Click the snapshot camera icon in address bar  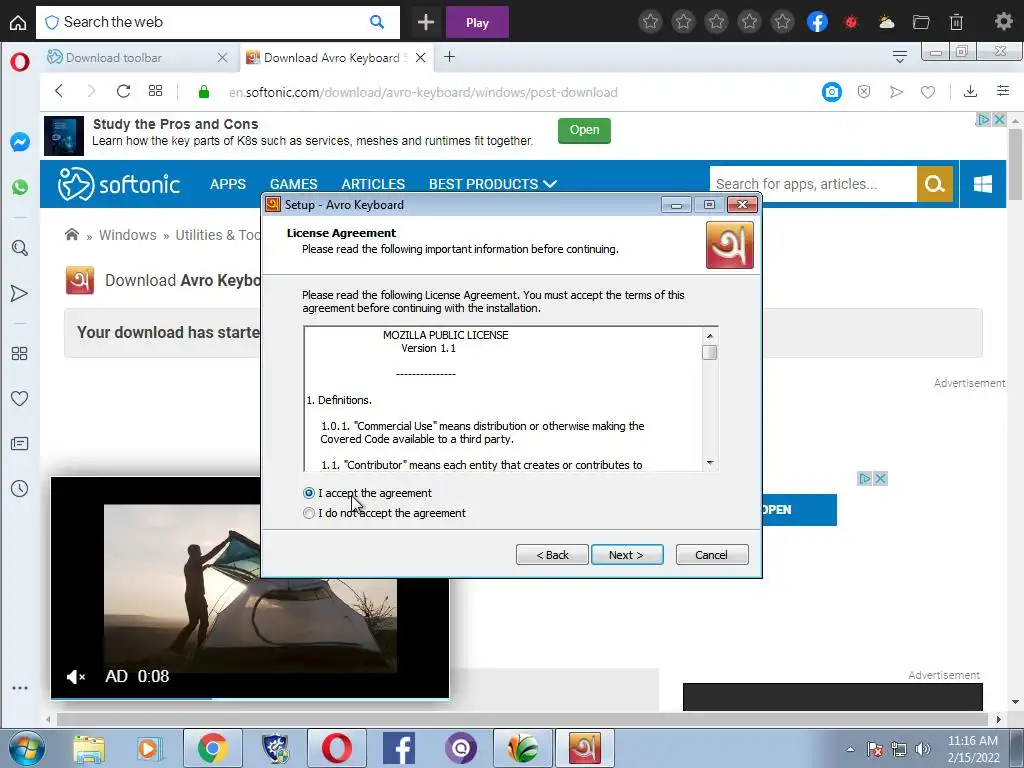(831, 92)
